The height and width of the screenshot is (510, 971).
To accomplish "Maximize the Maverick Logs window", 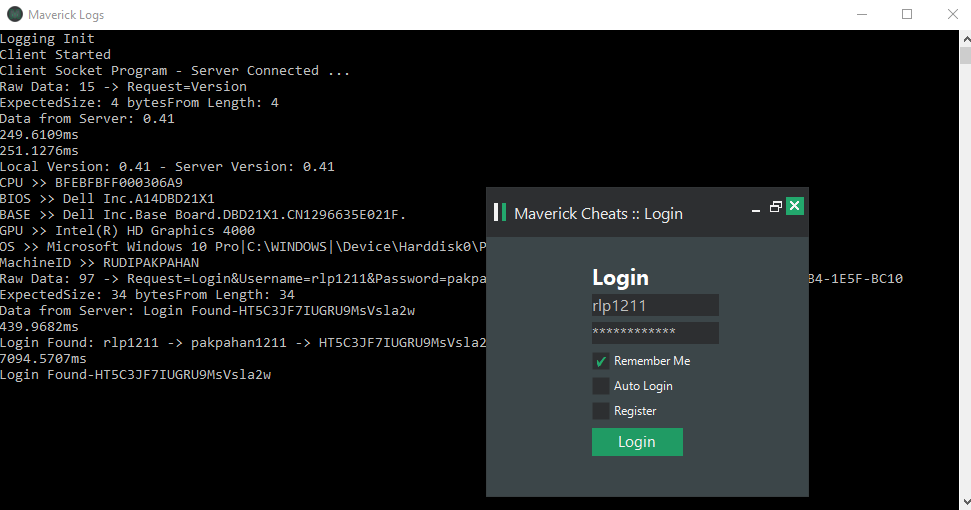I will (907, 14).
